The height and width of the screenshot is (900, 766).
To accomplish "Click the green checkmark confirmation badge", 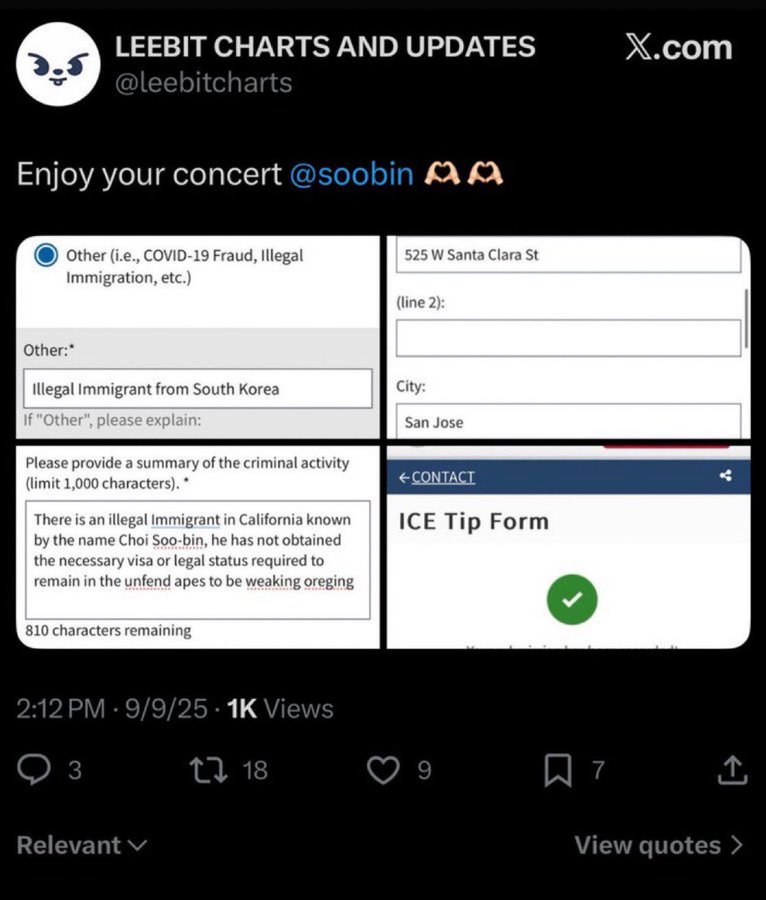I will tap(572, 599).
